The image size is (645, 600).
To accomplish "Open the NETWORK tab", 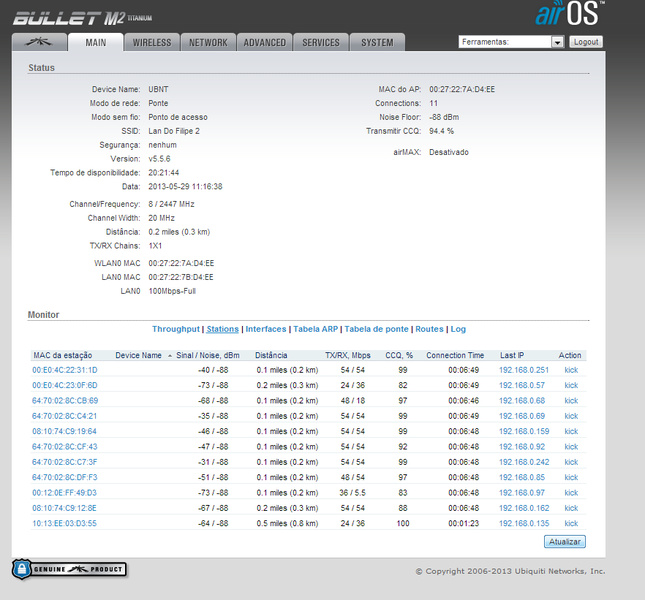I will point(208,42).
